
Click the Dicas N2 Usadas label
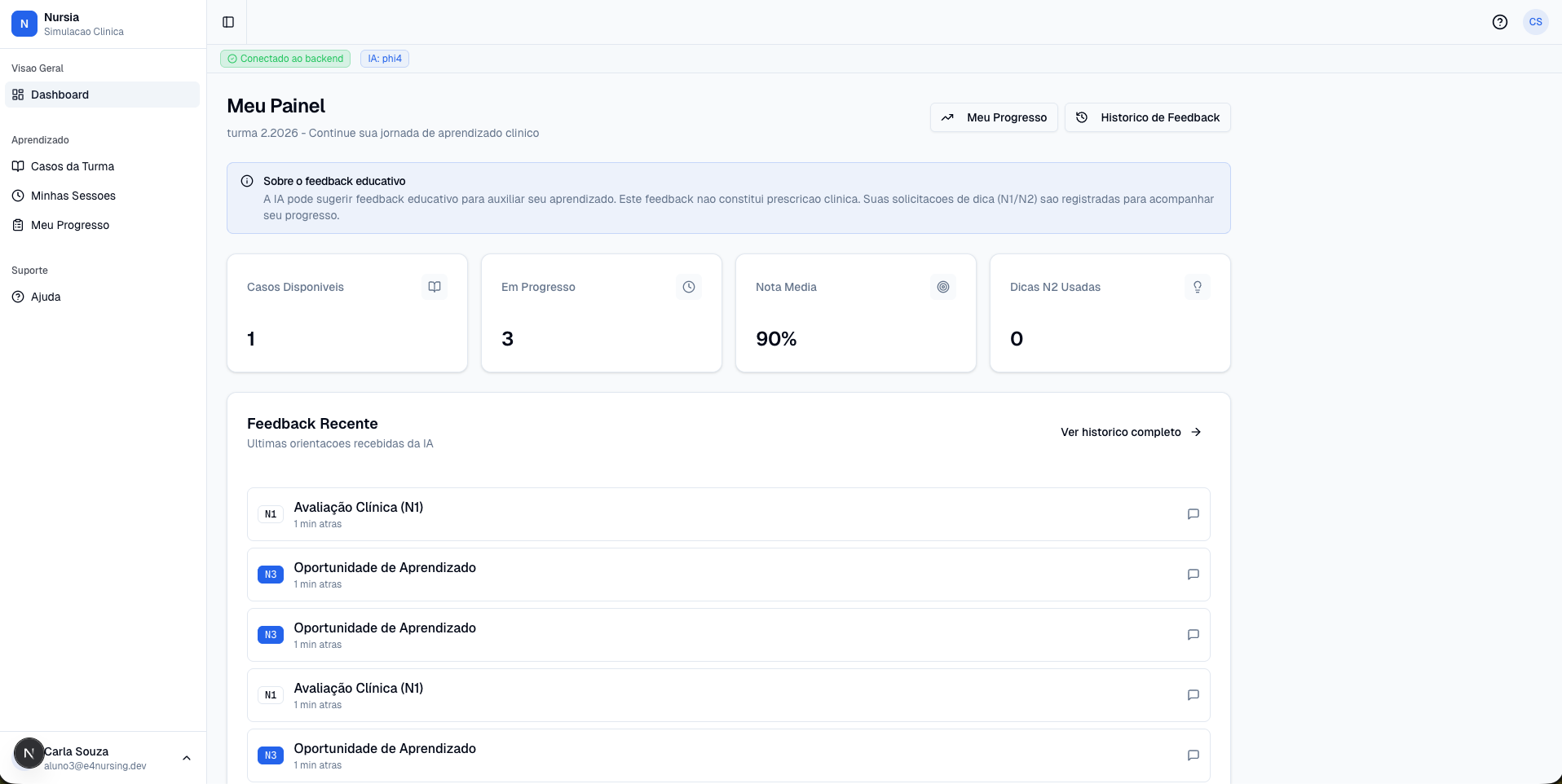point(1055,287)
